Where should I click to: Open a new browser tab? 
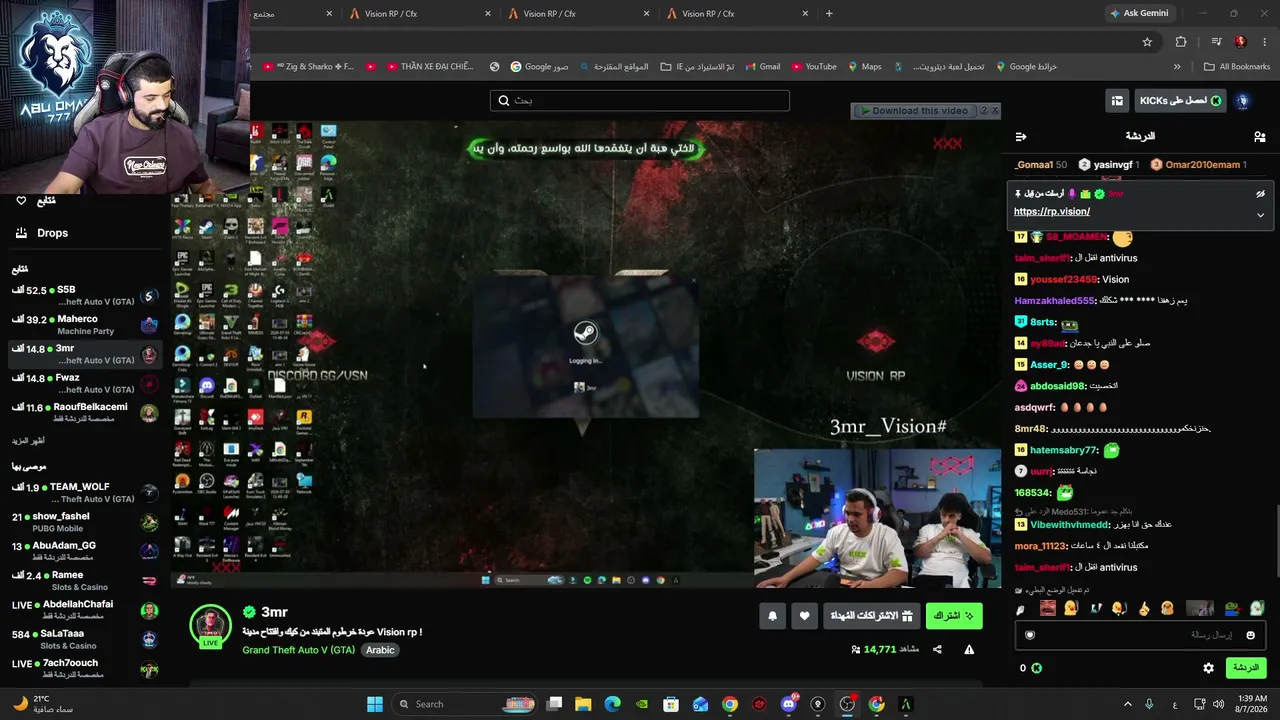(x=829, y=14)
